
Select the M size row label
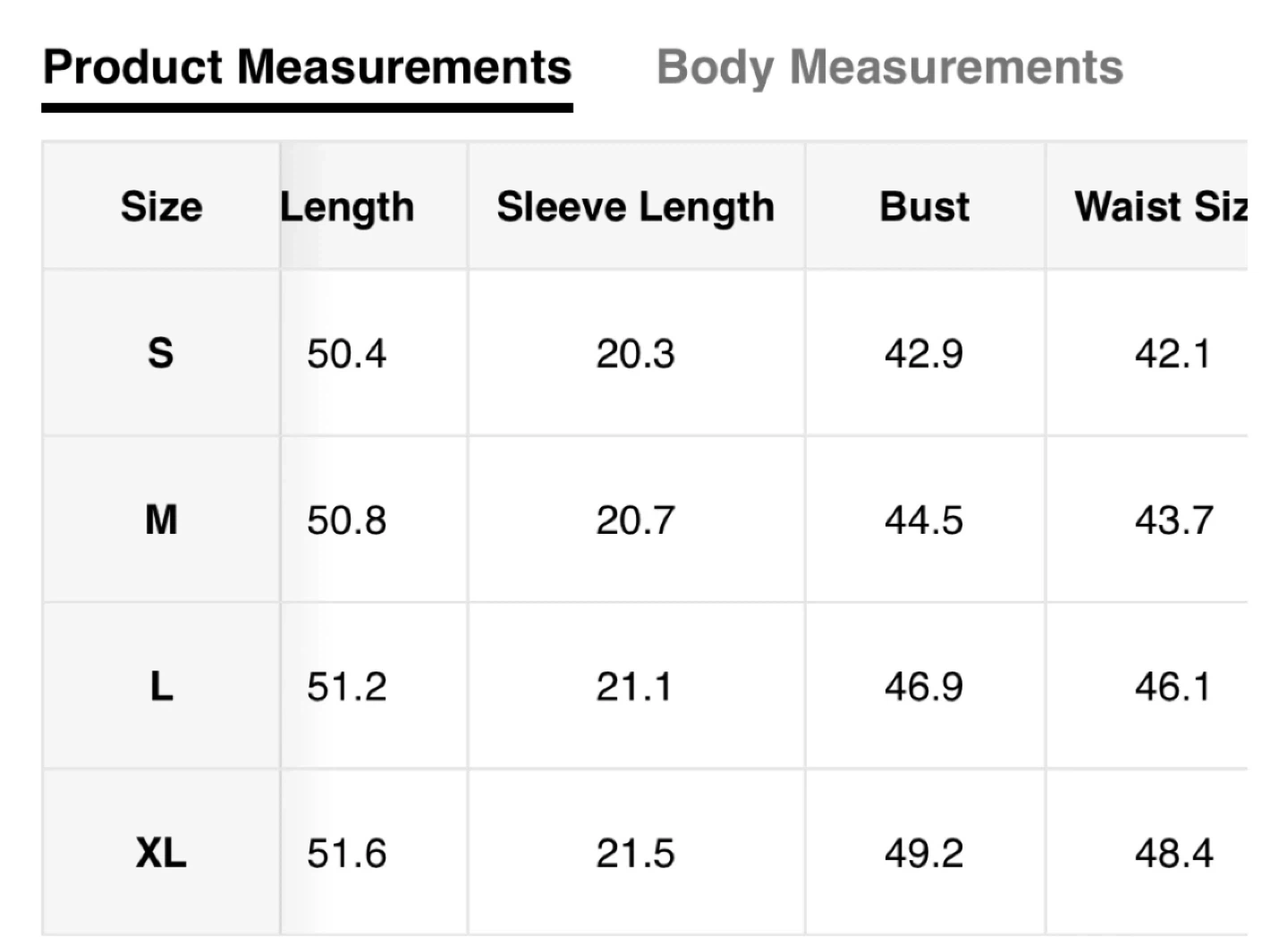click(161, 519)
